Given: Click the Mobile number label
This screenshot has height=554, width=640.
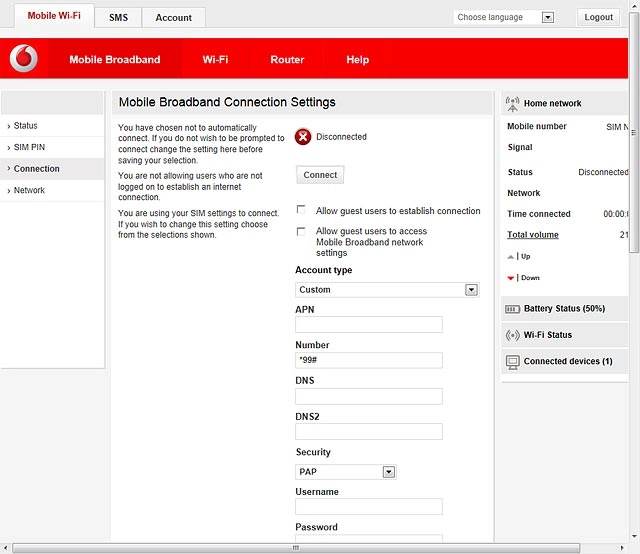Looking at the screenshot, I should click(537, 127).
